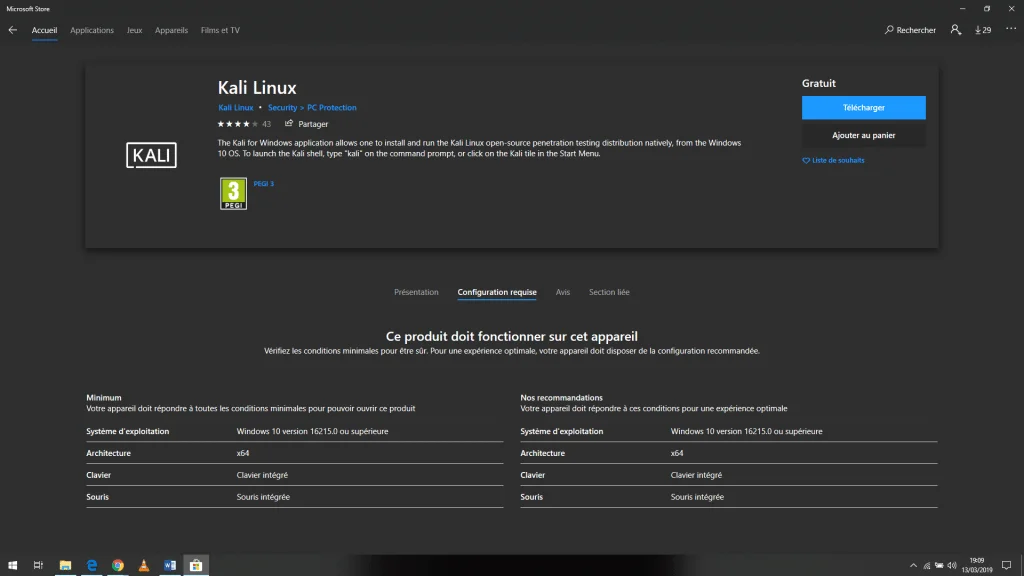Open Security > PC Protection category link
The image size is (1024, 576).
(312, 107)
